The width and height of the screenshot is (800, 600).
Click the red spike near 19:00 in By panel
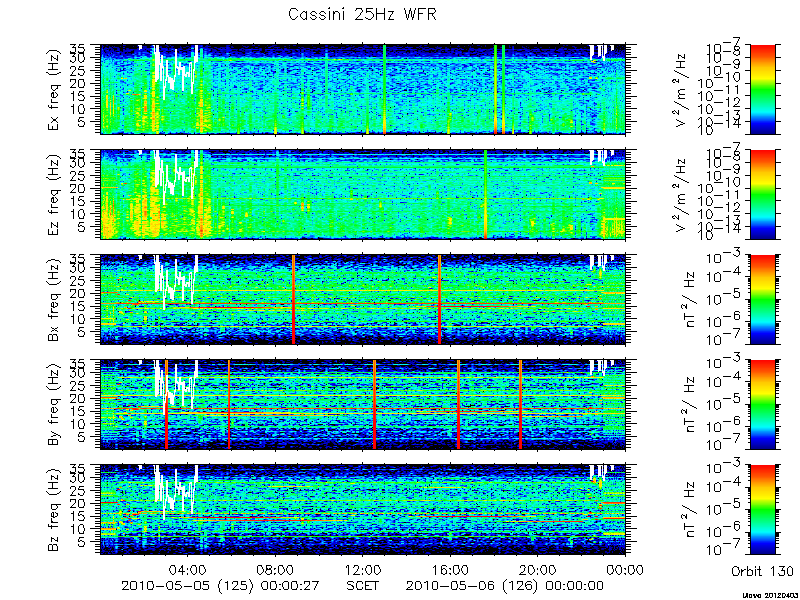[520, 405]
